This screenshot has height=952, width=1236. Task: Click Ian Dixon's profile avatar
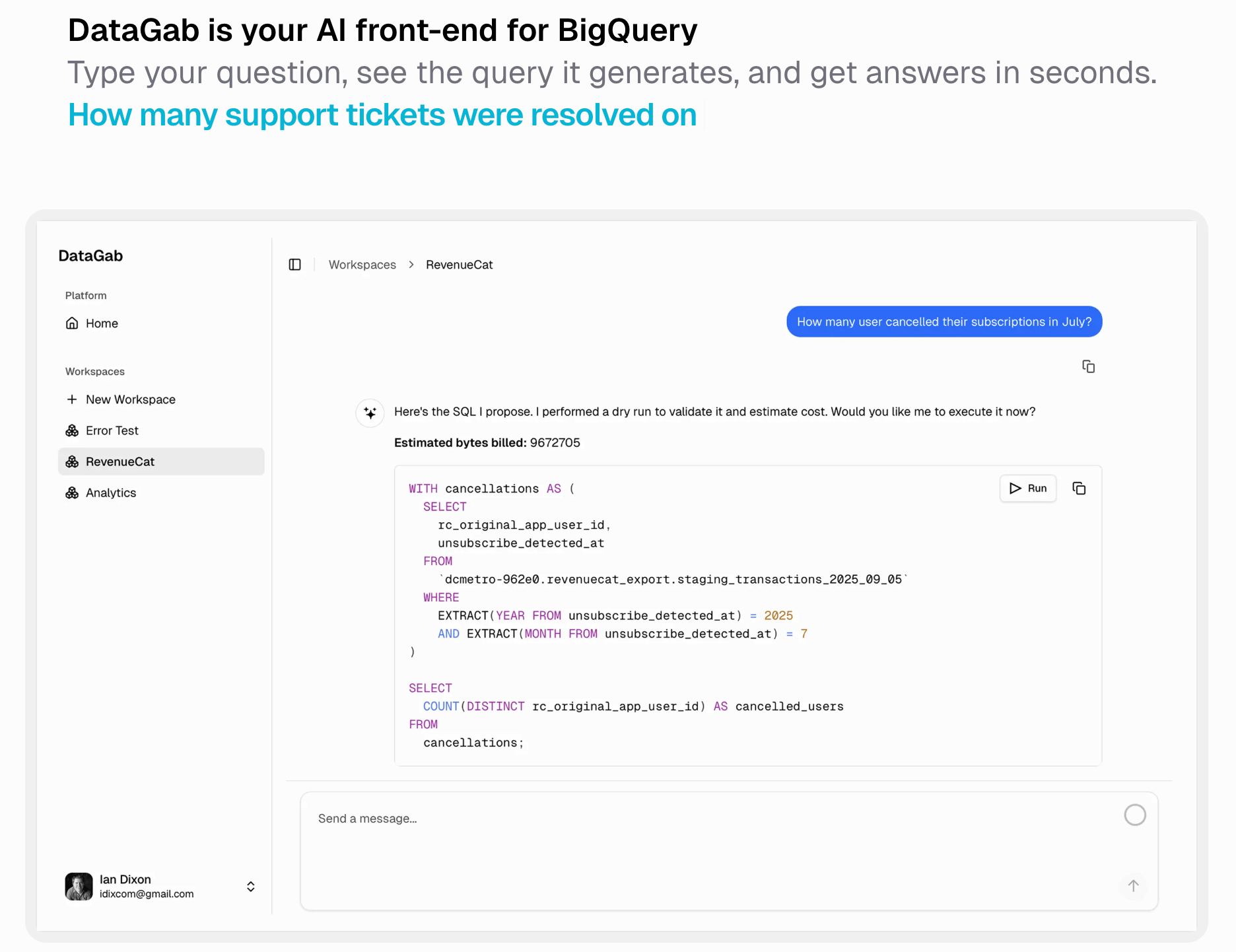tap(79, 887)
